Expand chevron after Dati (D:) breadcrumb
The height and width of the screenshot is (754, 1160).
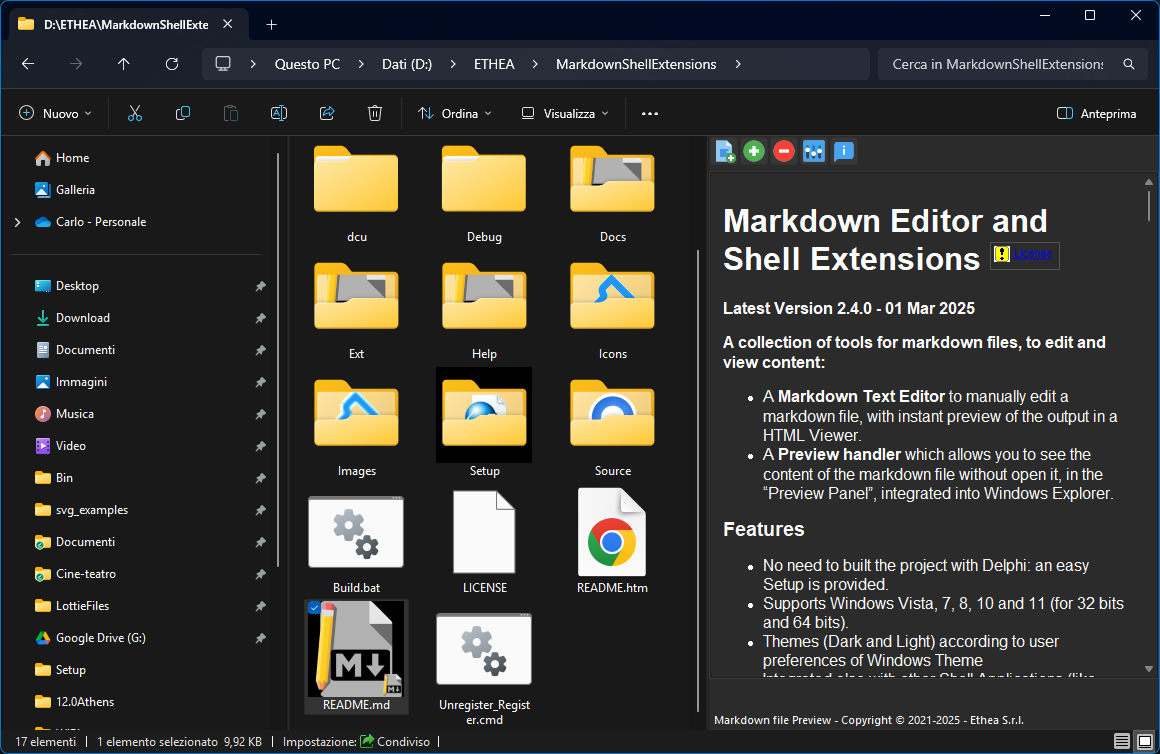[453, 64]
